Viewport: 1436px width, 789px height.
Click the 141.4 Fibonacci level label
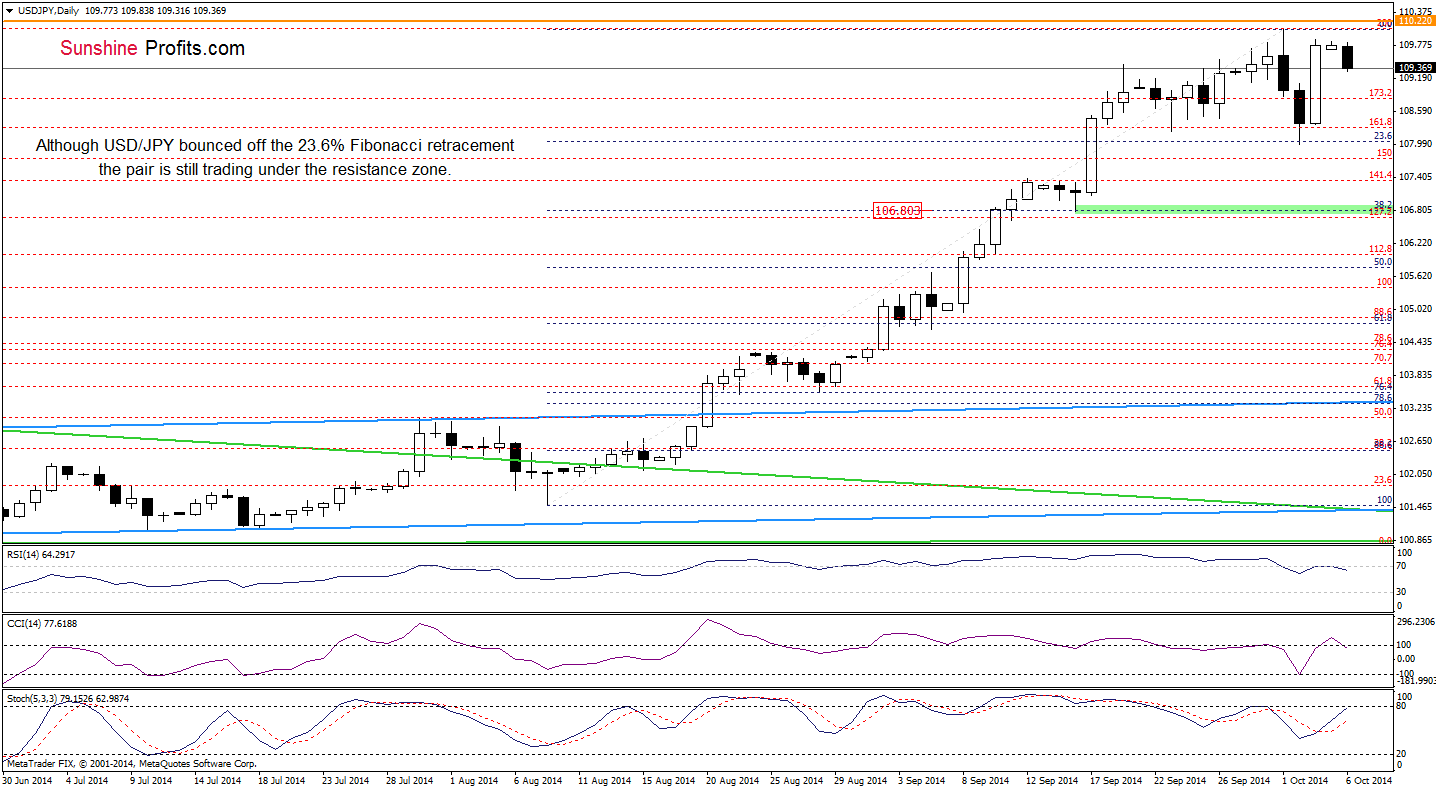pyautogui.click(x=1381, y=175)
